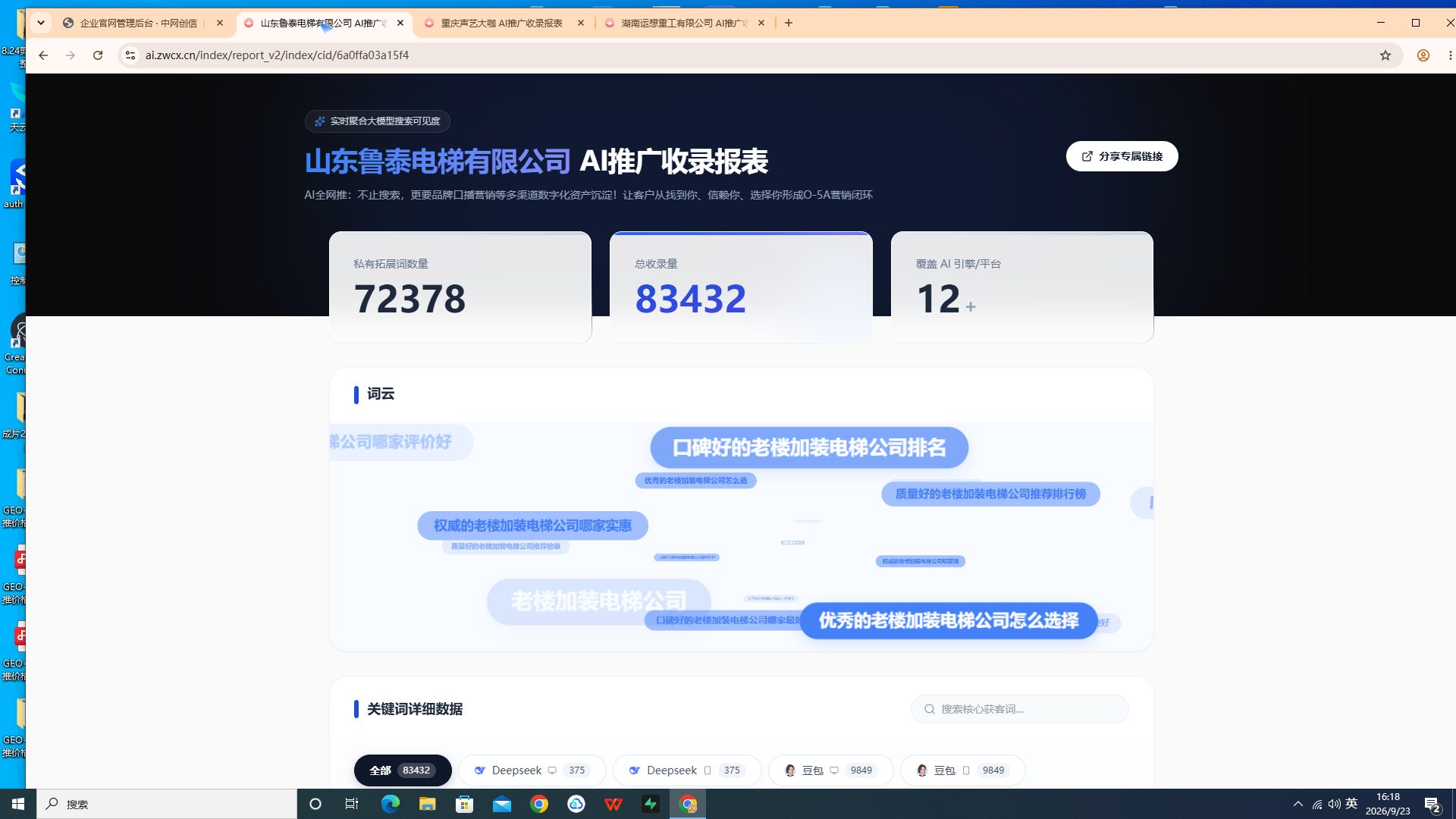
Task: Click word cloud tag 优秀的老楼加装电梯公司怎么选择
Action: 949,620
